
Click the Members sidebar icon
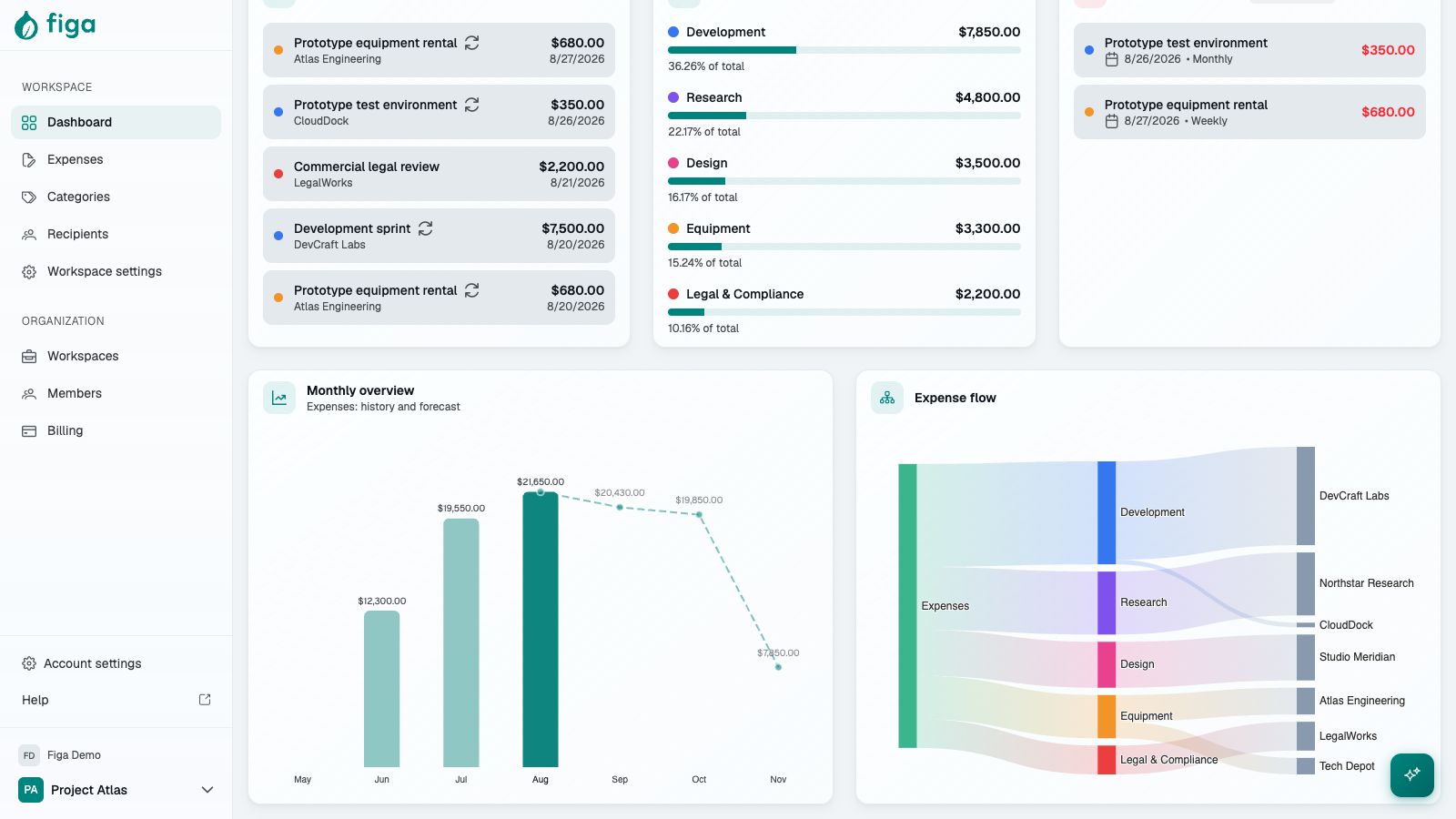[x=29, y=393]
